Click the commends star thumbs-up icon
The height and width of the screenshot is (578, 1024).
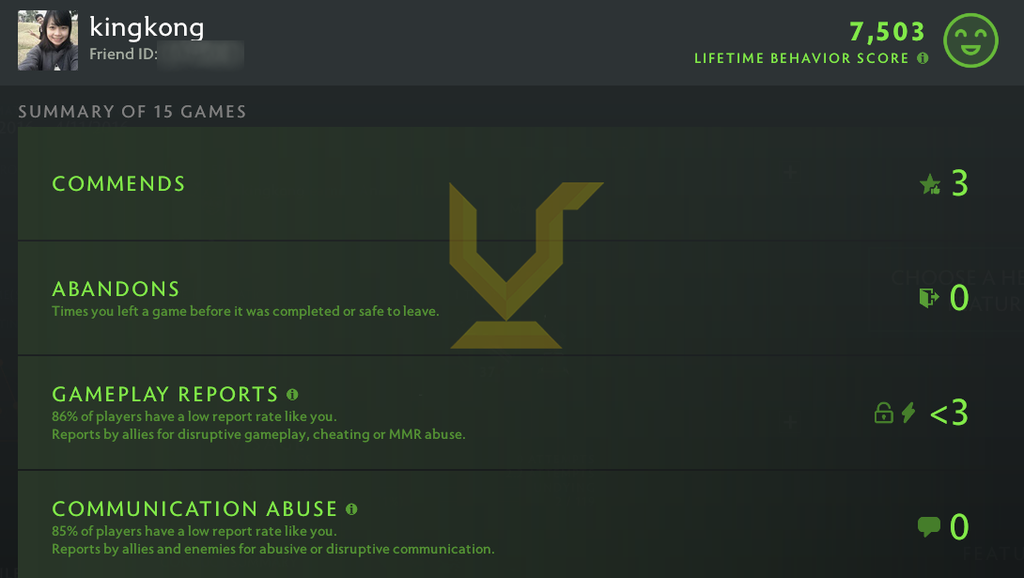coord(930,184)
